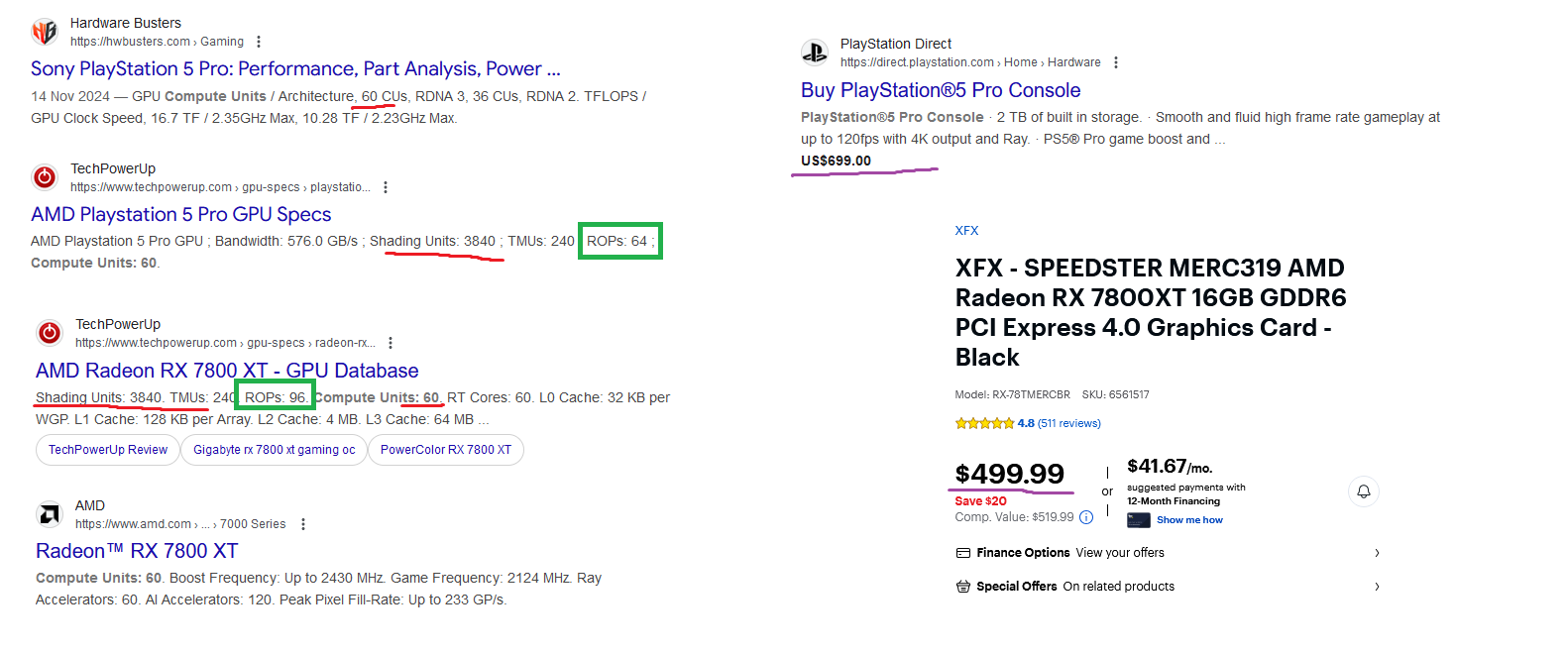Image resolution: width=1568 pixels, height=654 pixels.
Task: Click TechPowerUp Review chip
Action: (x=108, y=450)
